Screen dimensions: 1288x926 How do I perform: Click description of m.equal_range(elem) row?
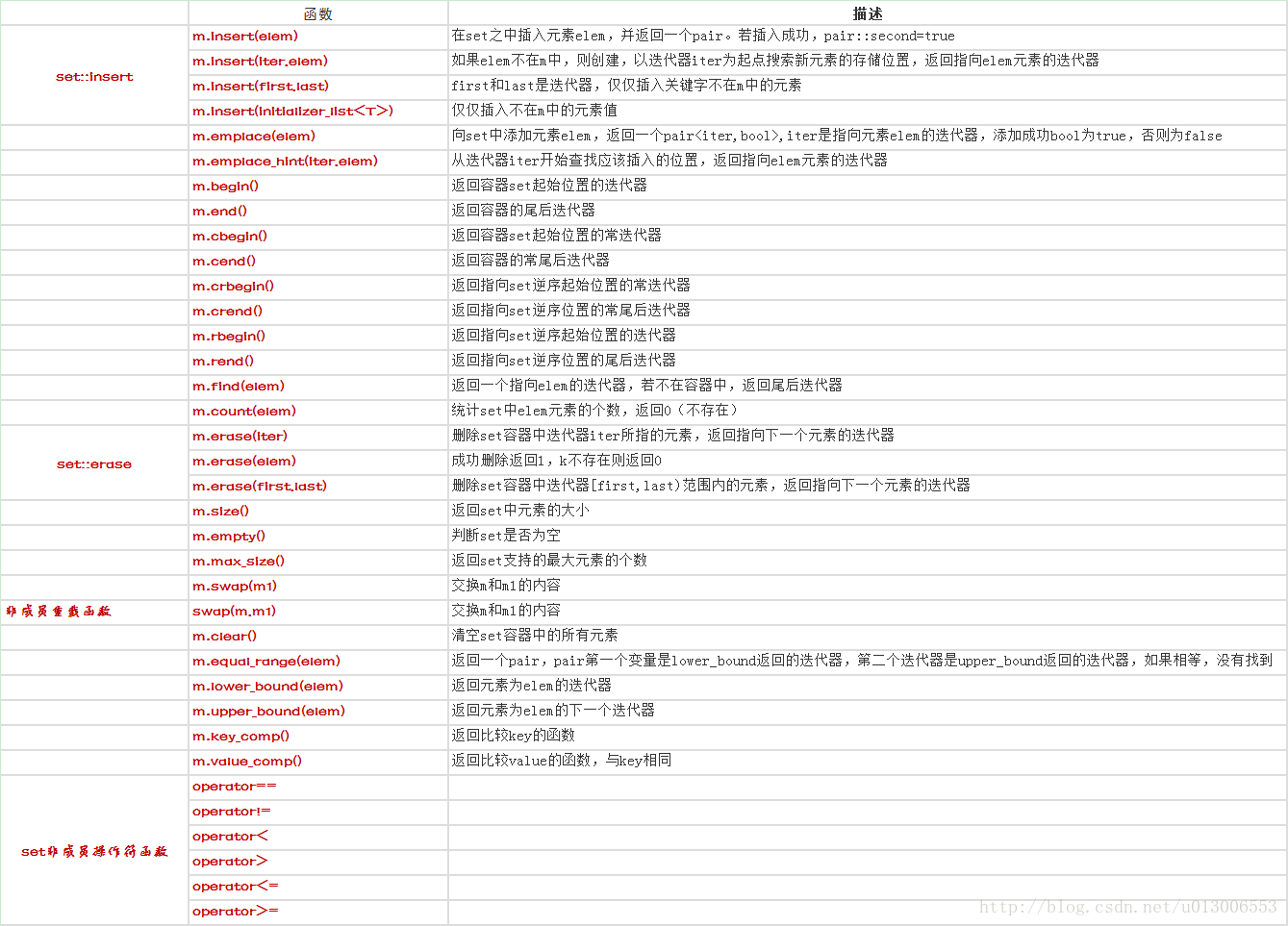(x=867, y=662)
